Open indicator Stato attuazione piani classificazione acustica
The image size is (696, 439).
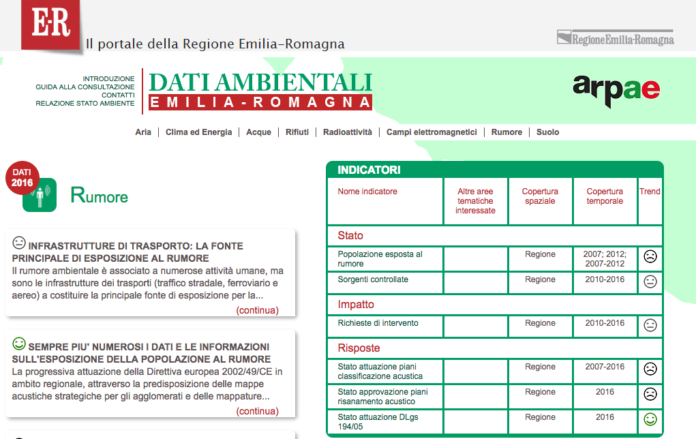coord(380,371)
